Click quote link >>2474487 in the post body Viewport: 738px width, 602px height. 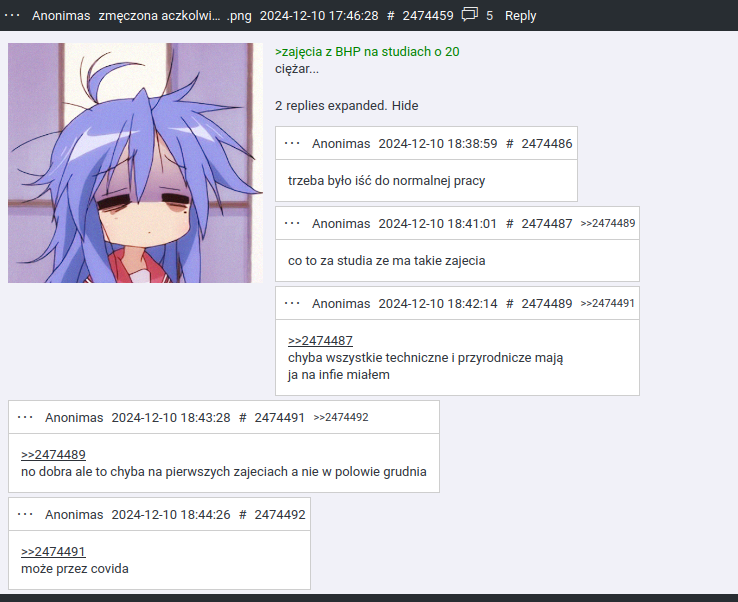[320, 340]
